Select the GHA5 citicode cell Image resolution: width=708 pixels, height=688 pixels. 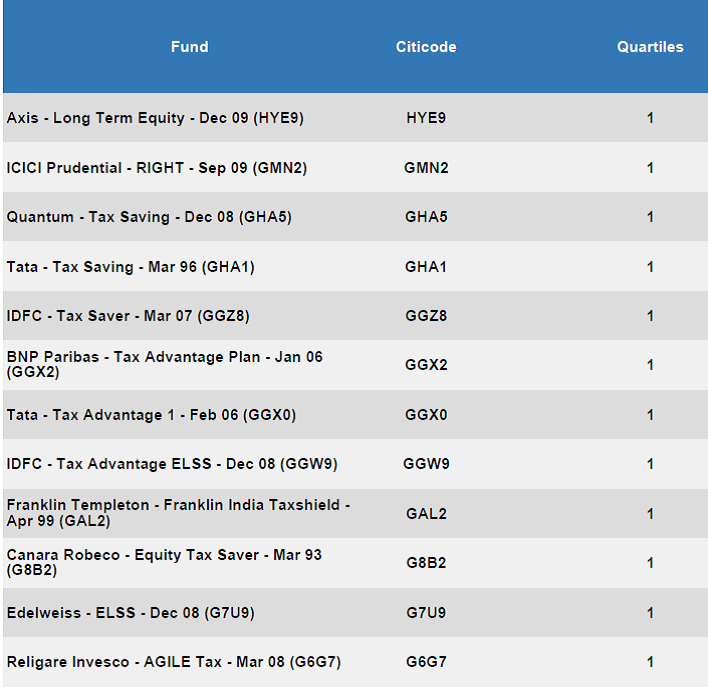(x=426, y=217)
